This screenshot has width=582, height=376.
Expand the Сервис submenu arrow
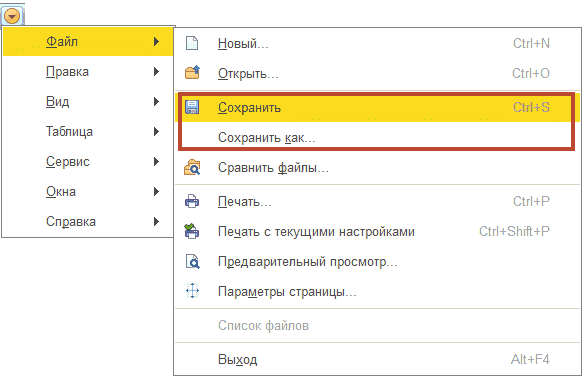pyautogui.click(x=157, y=161)
